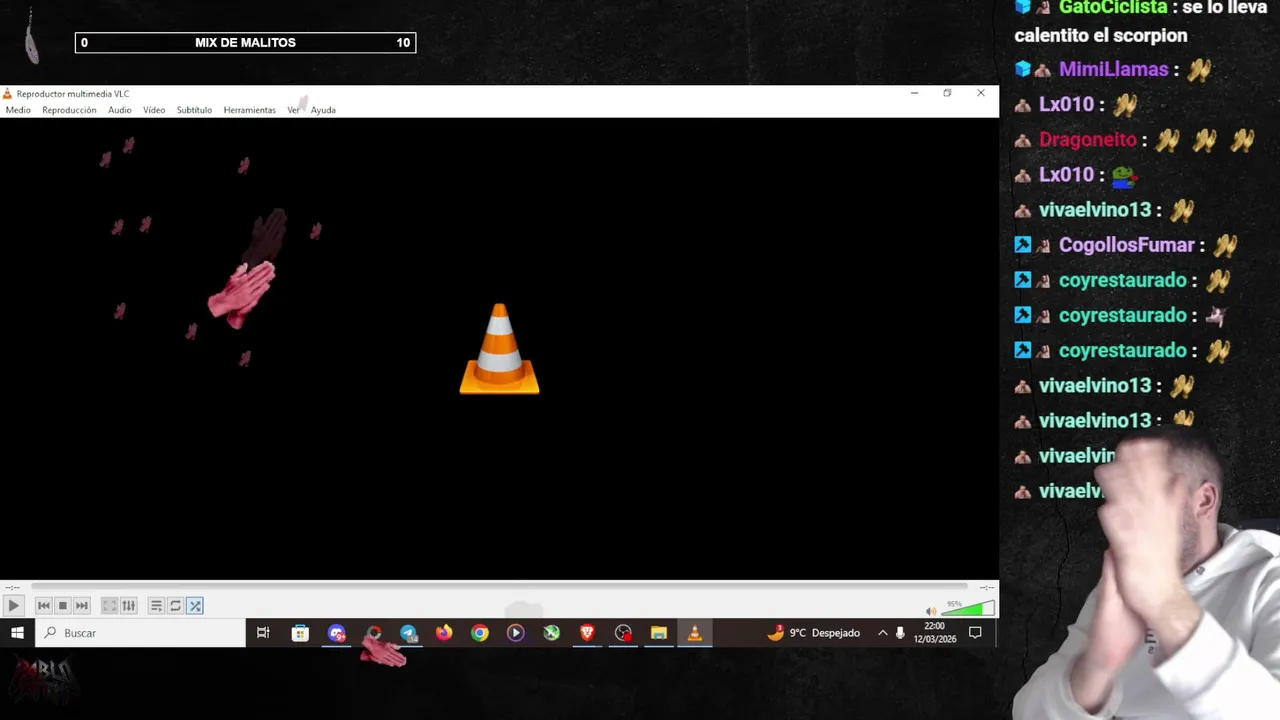Launch Firefox from the taskbar
The height and width of the screenshot is (720, 1280).
coord(444,633)
